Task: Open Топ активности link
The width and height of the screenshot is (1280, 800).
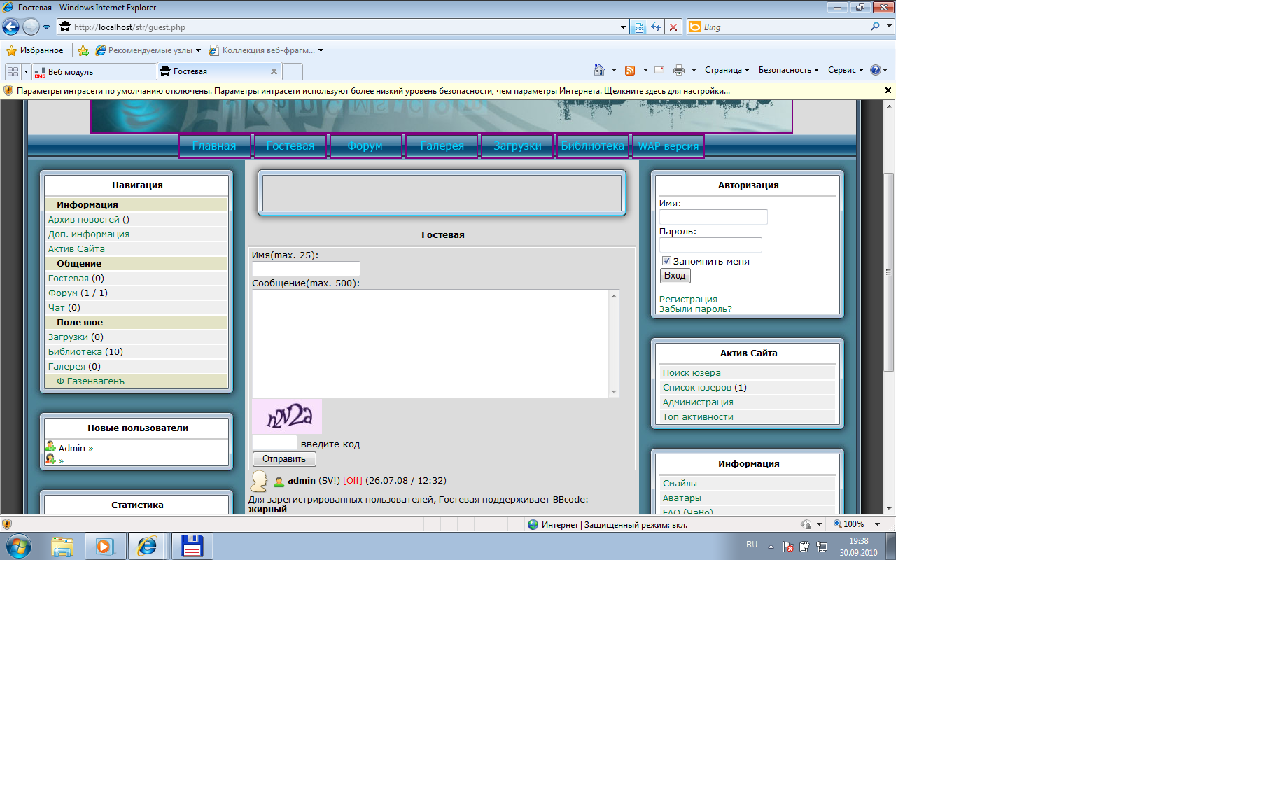Action: [698, 417]
